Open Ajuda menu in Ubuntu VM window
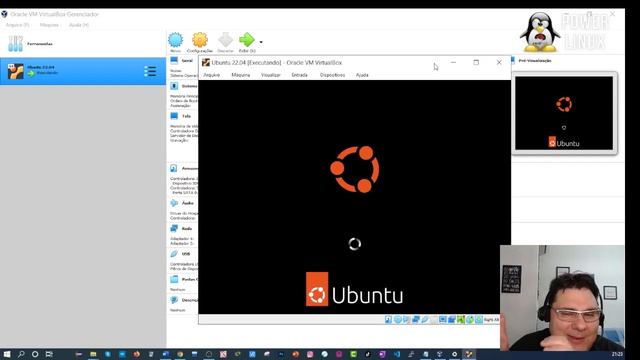The width and height of the screenshot is (640, 360). pos(362,75)
